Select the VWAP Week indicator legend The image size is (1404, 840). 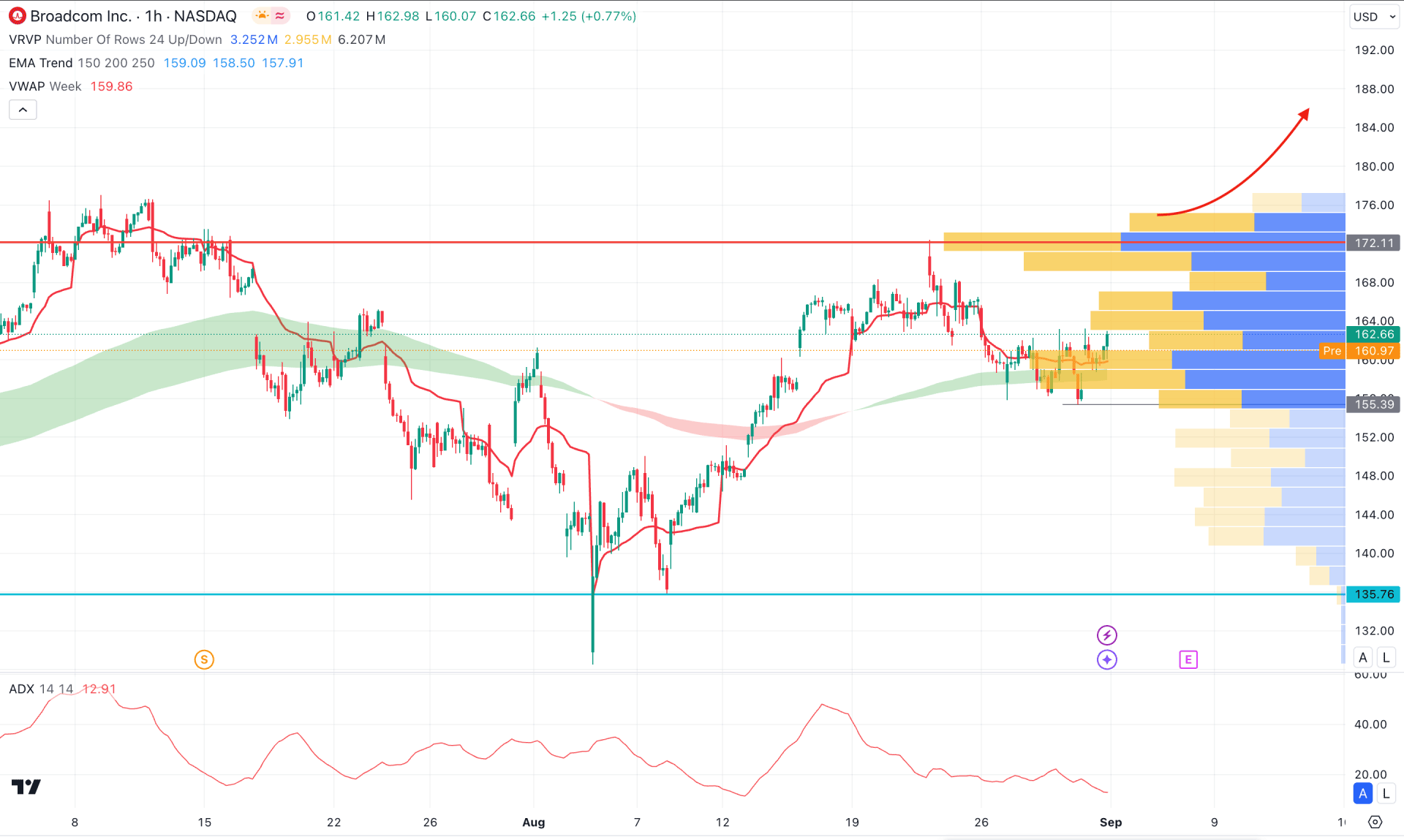pos(45,86)
